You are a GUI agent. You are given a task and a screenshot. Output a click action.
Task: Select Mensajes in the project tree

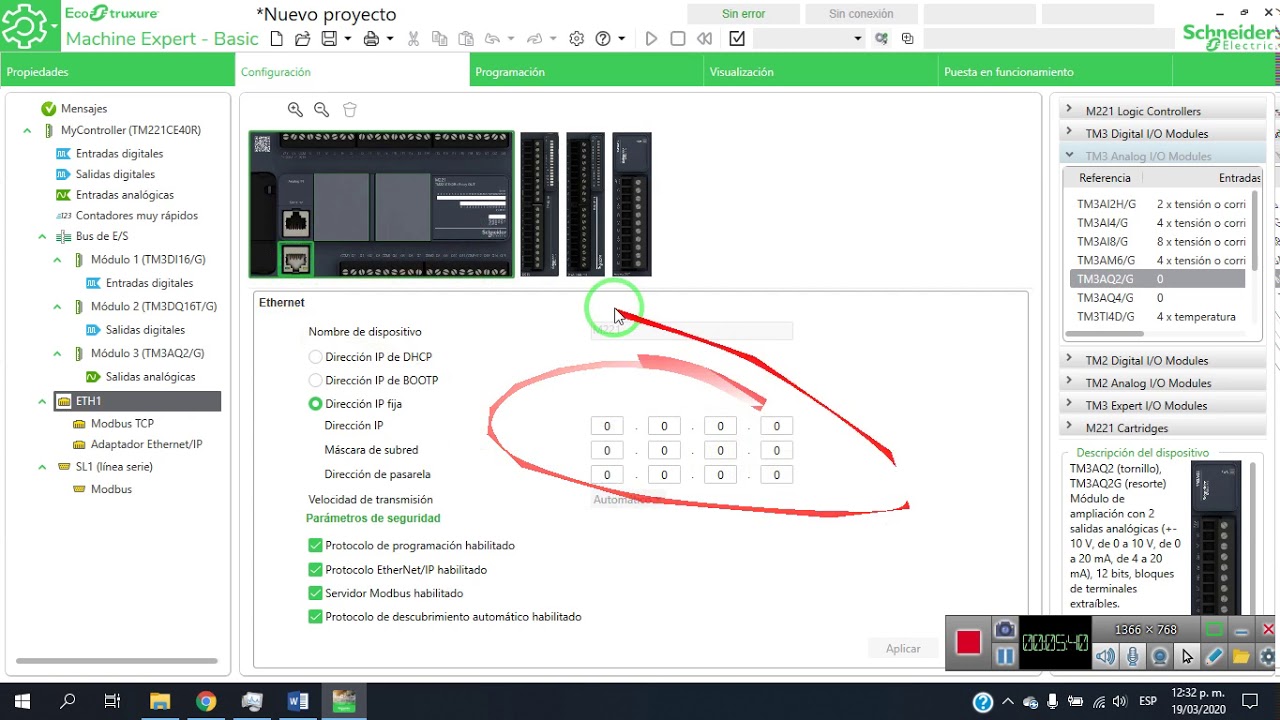pos(84,109)
